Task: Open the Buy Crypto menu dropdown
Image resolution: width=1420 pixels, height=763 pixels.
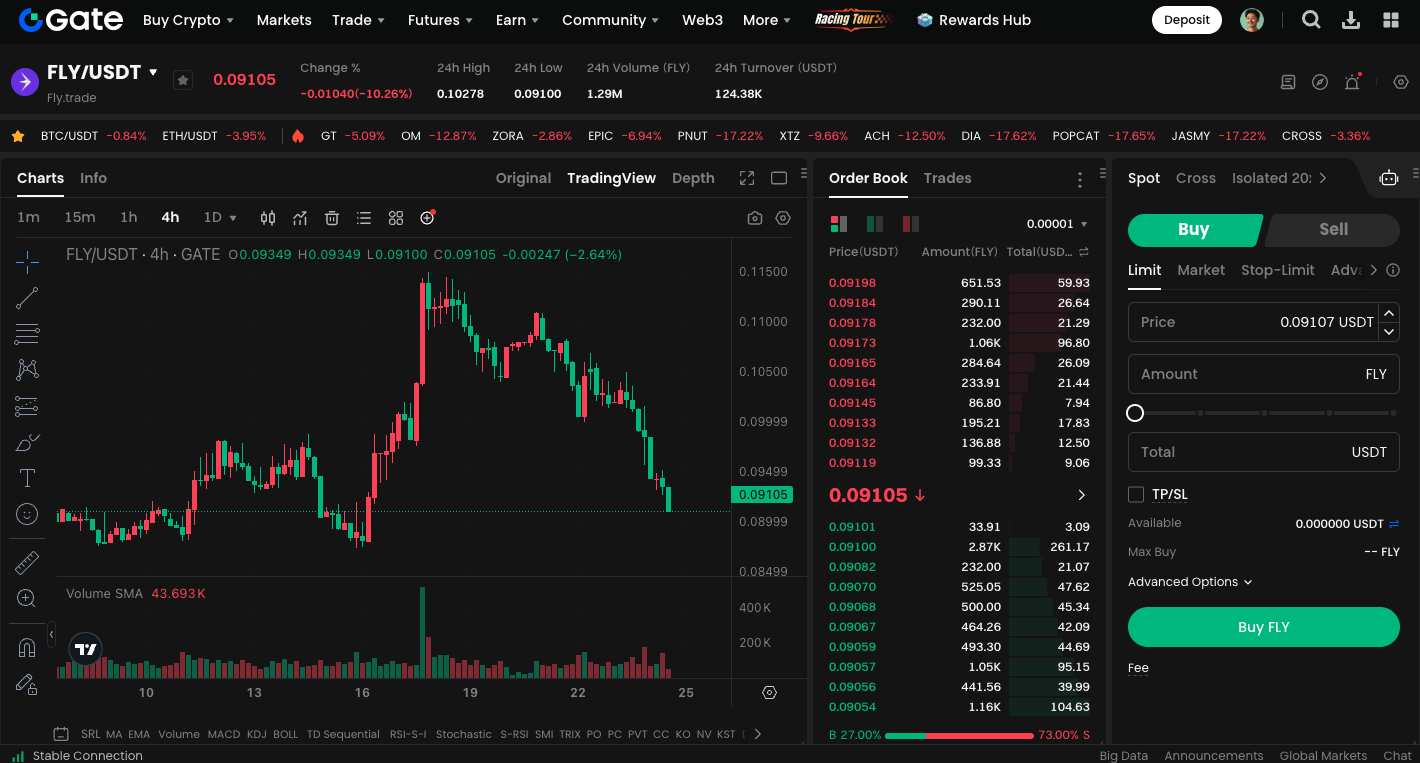Action: [x=188, y=20]
